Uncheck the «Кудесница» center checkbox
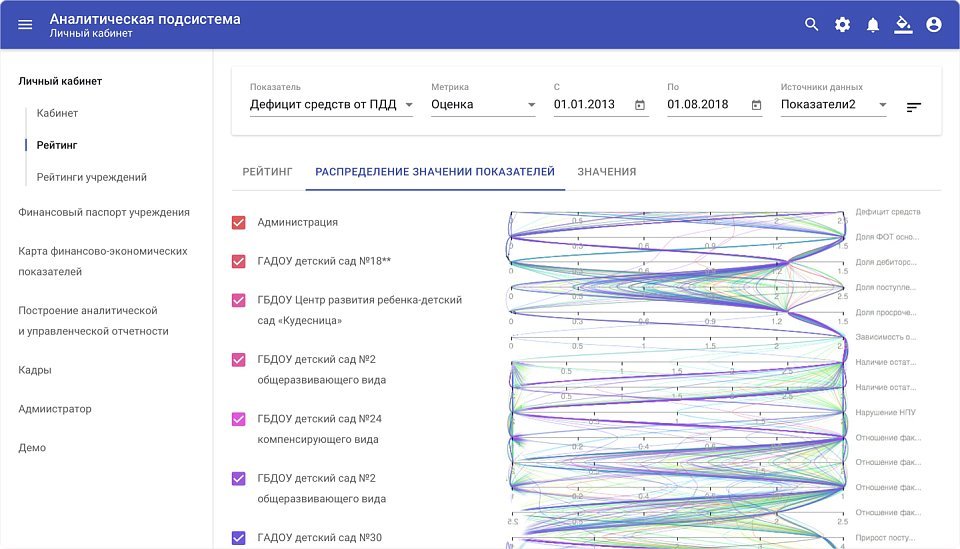960x549 pixels. [x=239, y=300]
